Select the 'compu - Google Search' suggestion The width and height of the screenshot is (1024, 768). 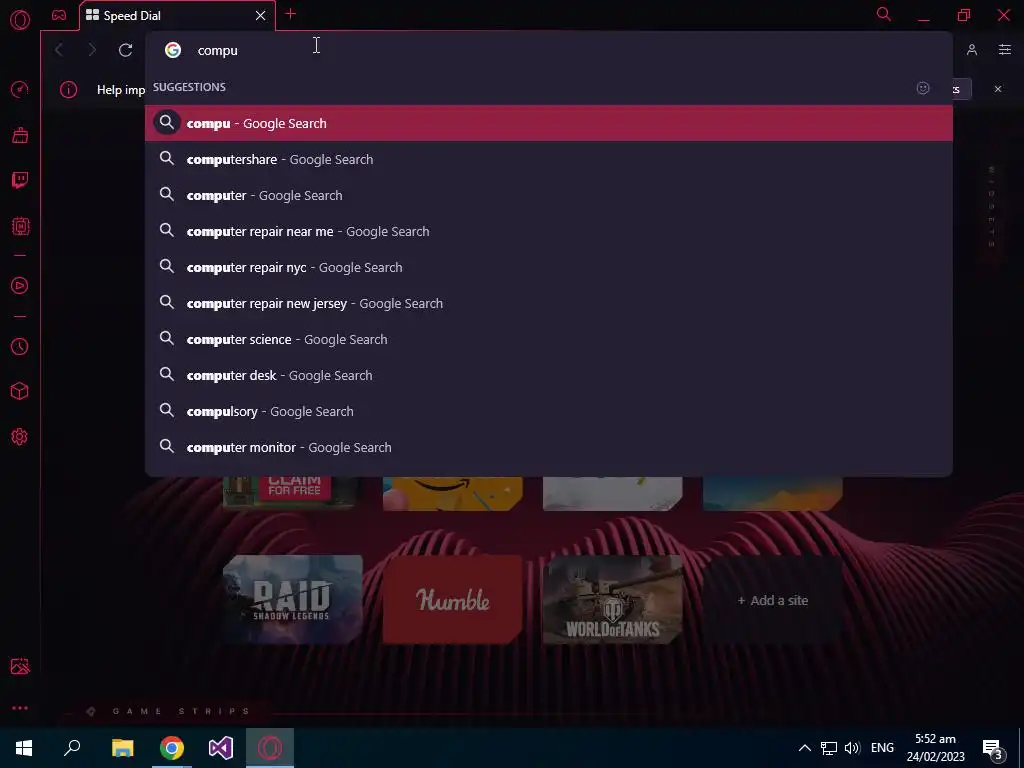[x=549, y=123]
